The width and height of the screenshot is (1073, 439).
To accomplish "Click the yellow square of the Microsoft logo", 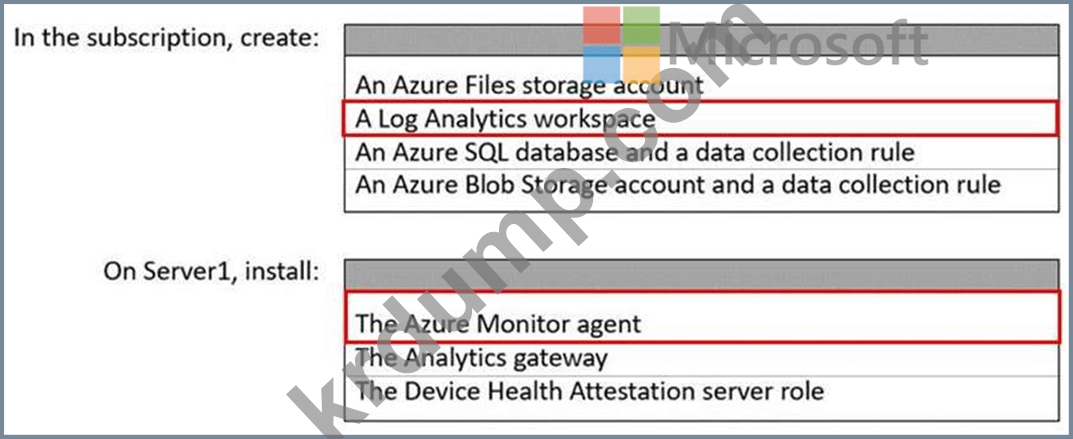I will [x=642, y=65].
